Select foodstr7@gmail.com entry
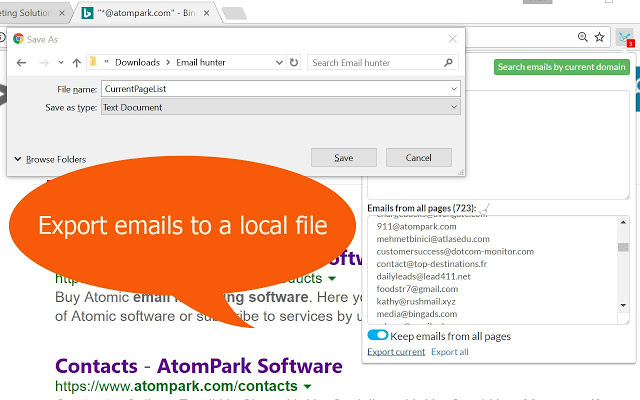The image size is (640, 400). (x=417, y=289)
